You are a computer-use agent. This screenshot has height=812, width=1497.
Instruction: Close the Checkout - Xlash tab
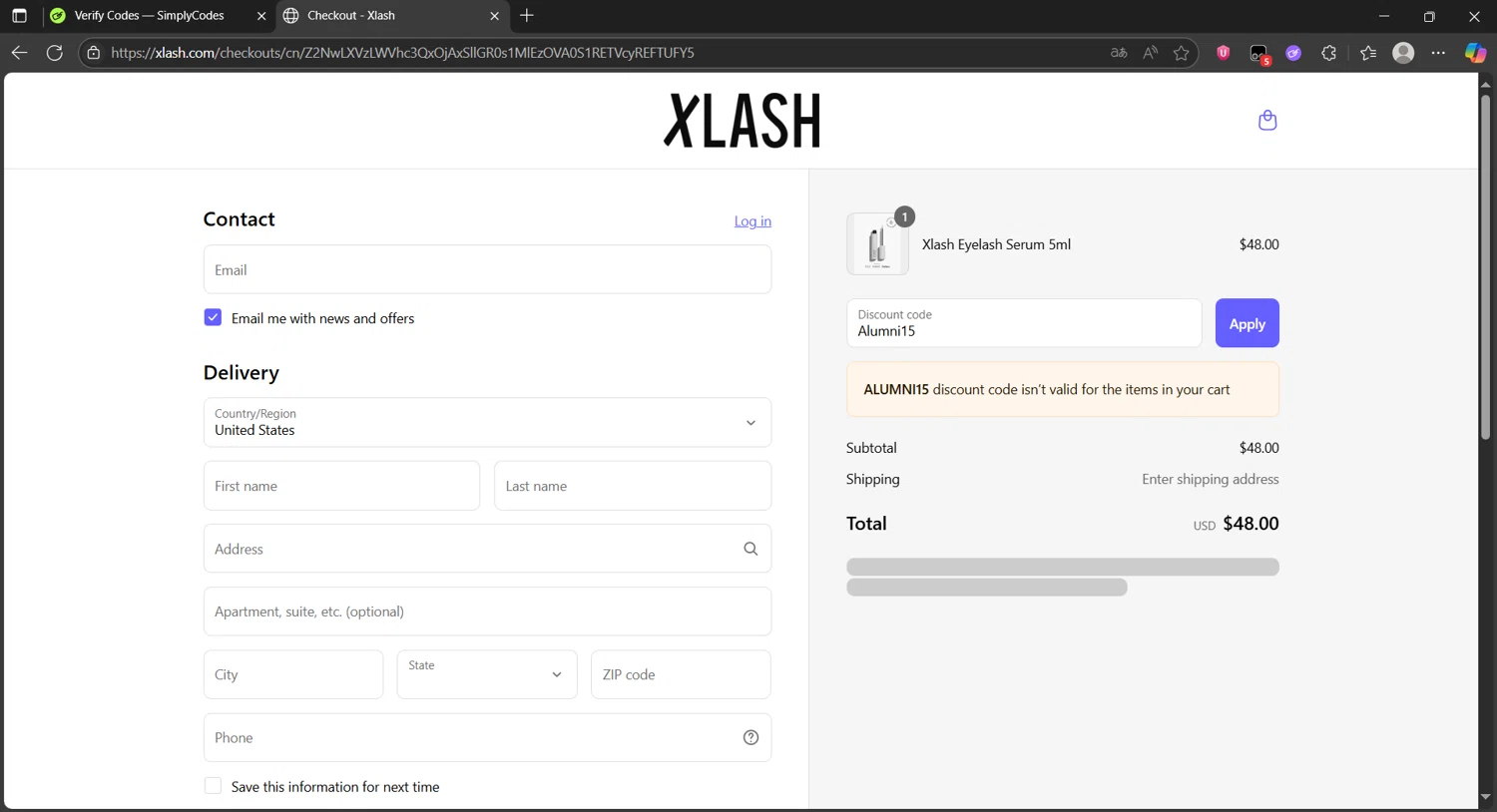tap(494, 16)
